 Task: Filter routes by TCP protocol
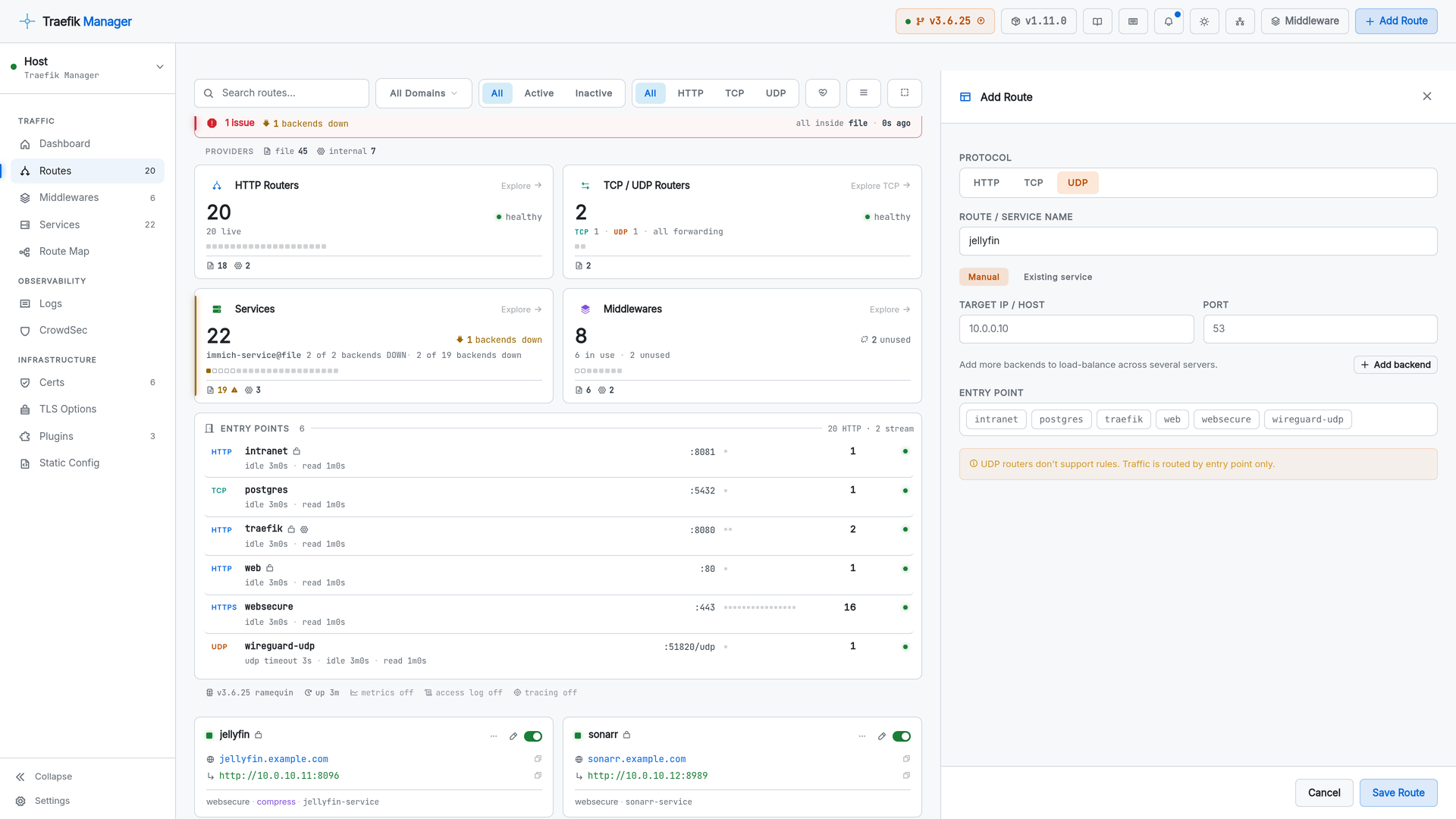click(735, 93)
